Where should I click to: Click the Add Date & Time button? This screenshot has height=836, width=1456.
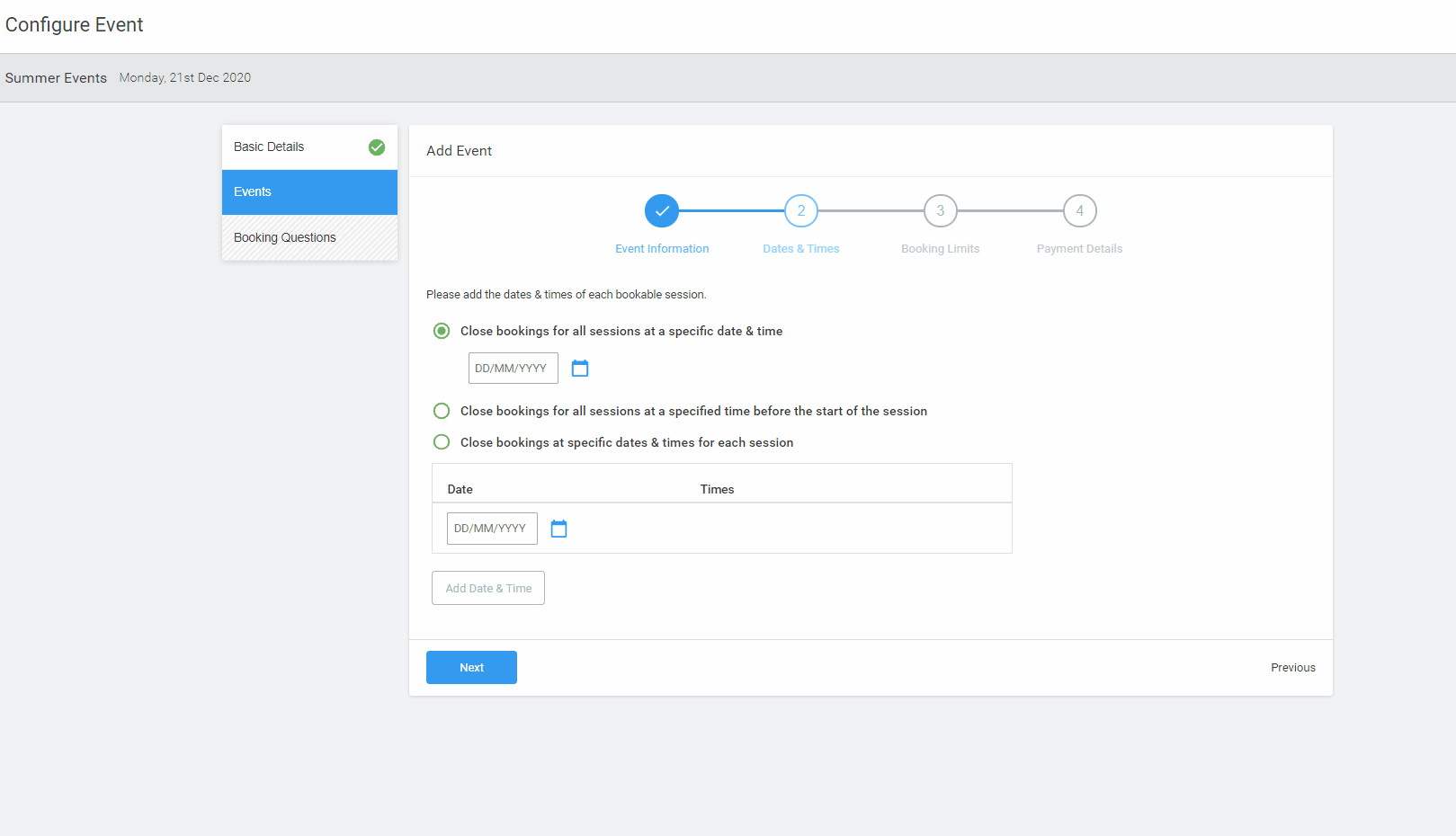(488, 588)
